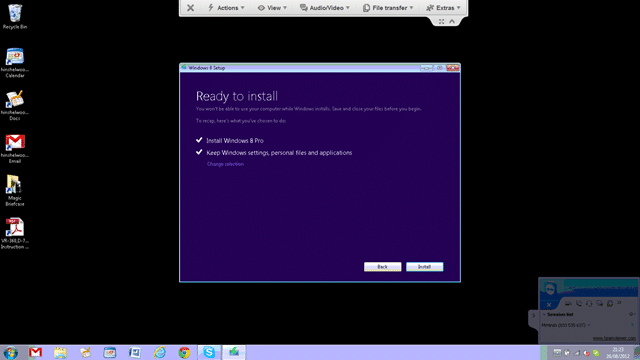Open the Actions menu in TeamViewer toolbar
Screen dimensions: 640x360
226,8
